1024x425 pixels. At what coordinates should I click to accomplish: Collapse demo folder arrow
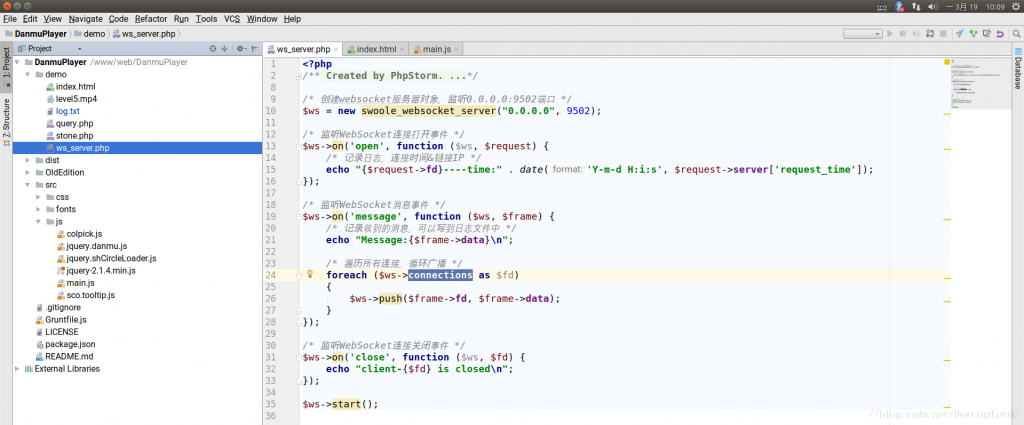(x=28, y=74)
